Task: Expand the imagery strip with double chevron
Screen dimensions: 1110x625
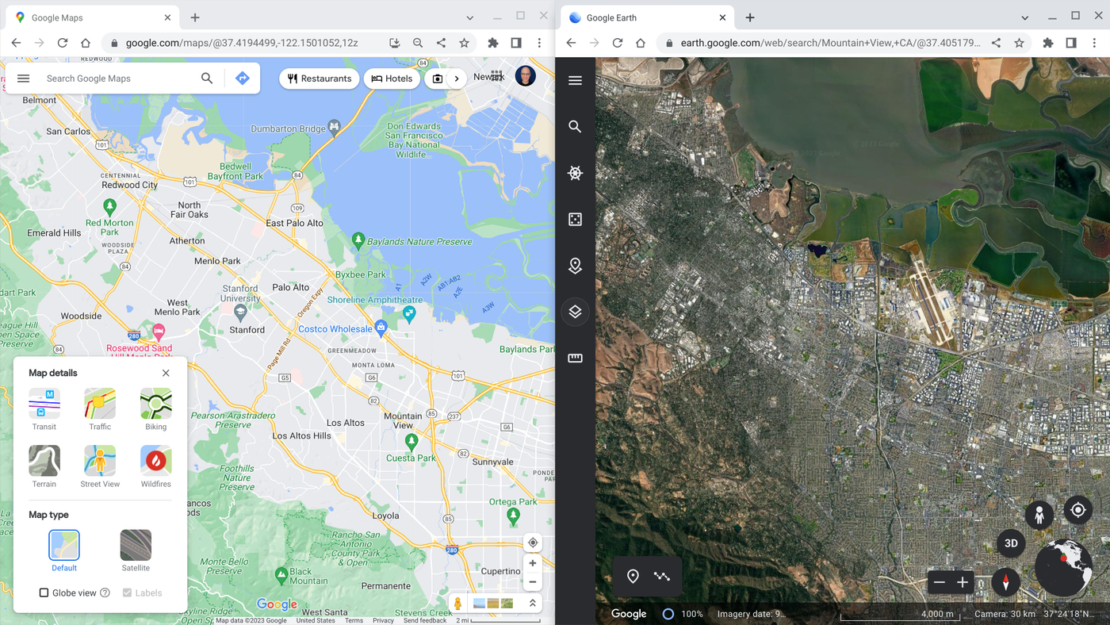Action: 533,603
